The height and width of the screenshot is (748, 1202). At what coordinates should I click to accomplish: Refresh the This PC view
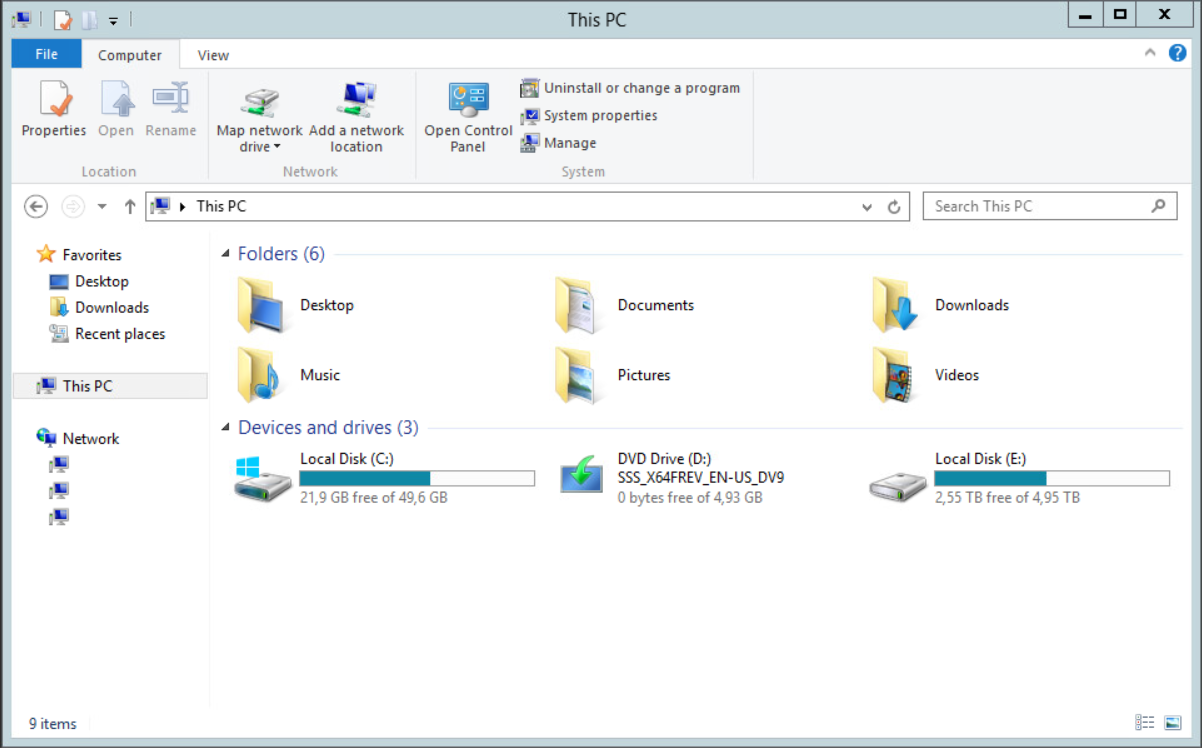(x=895, y=207)
